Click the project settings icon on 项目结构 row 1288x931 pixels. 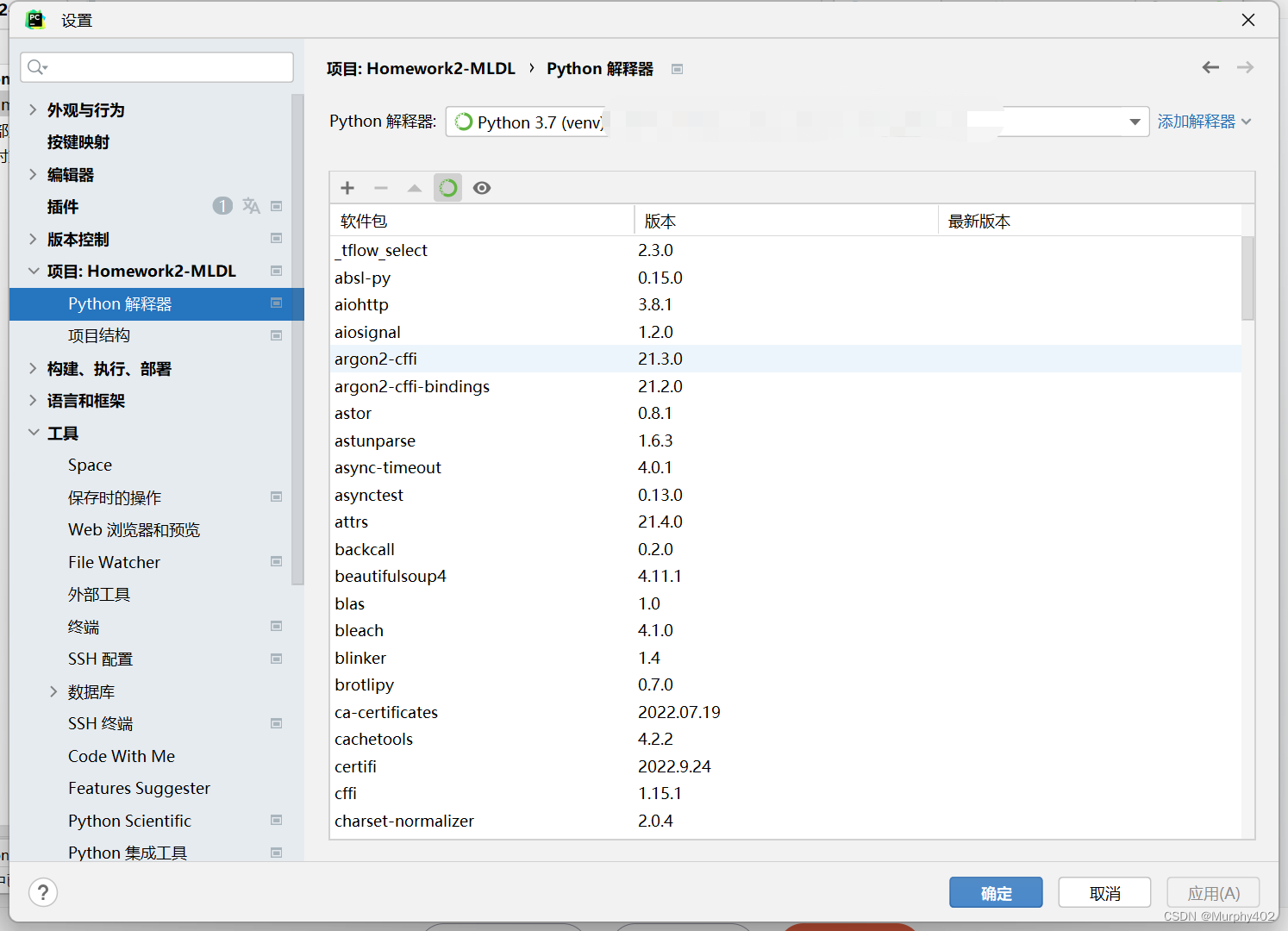277,335
